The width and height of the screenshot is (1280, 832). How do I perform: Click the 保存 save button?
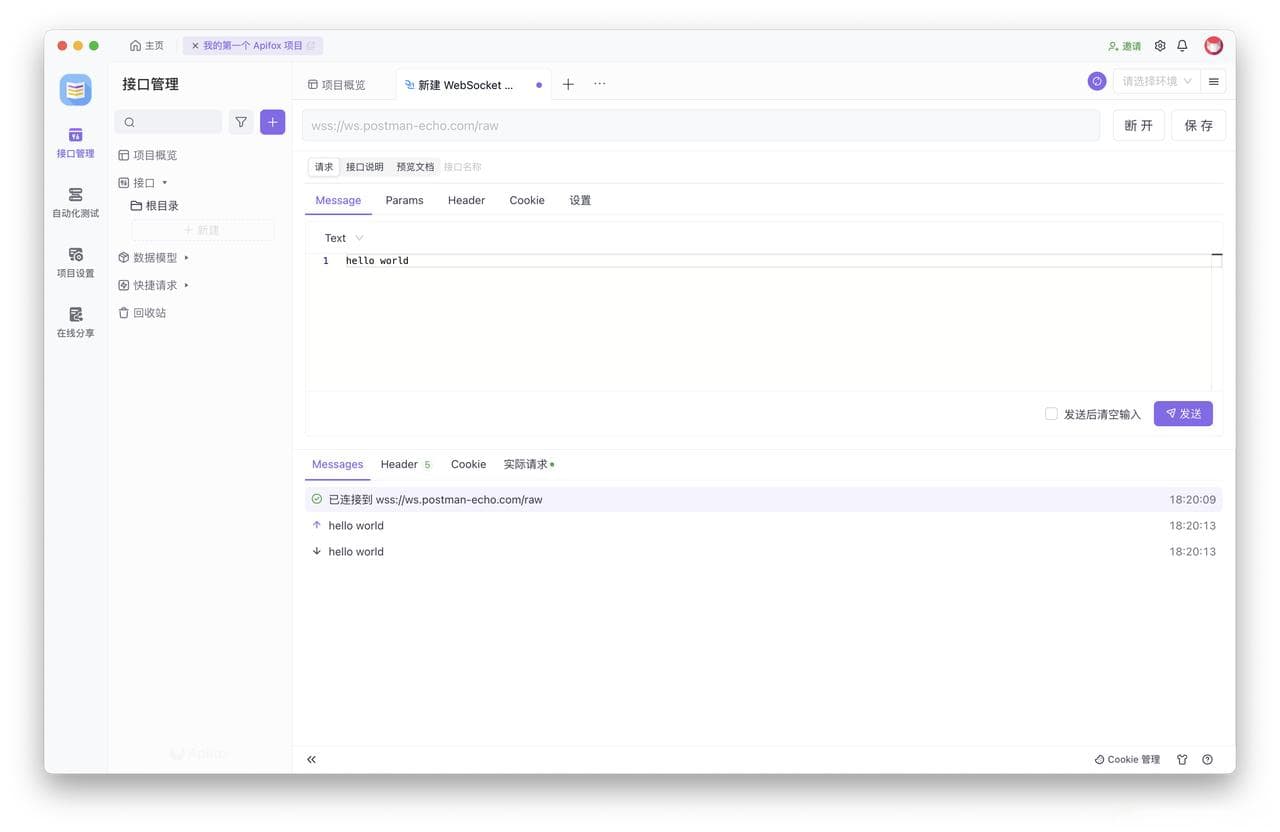coord(1199,125)
